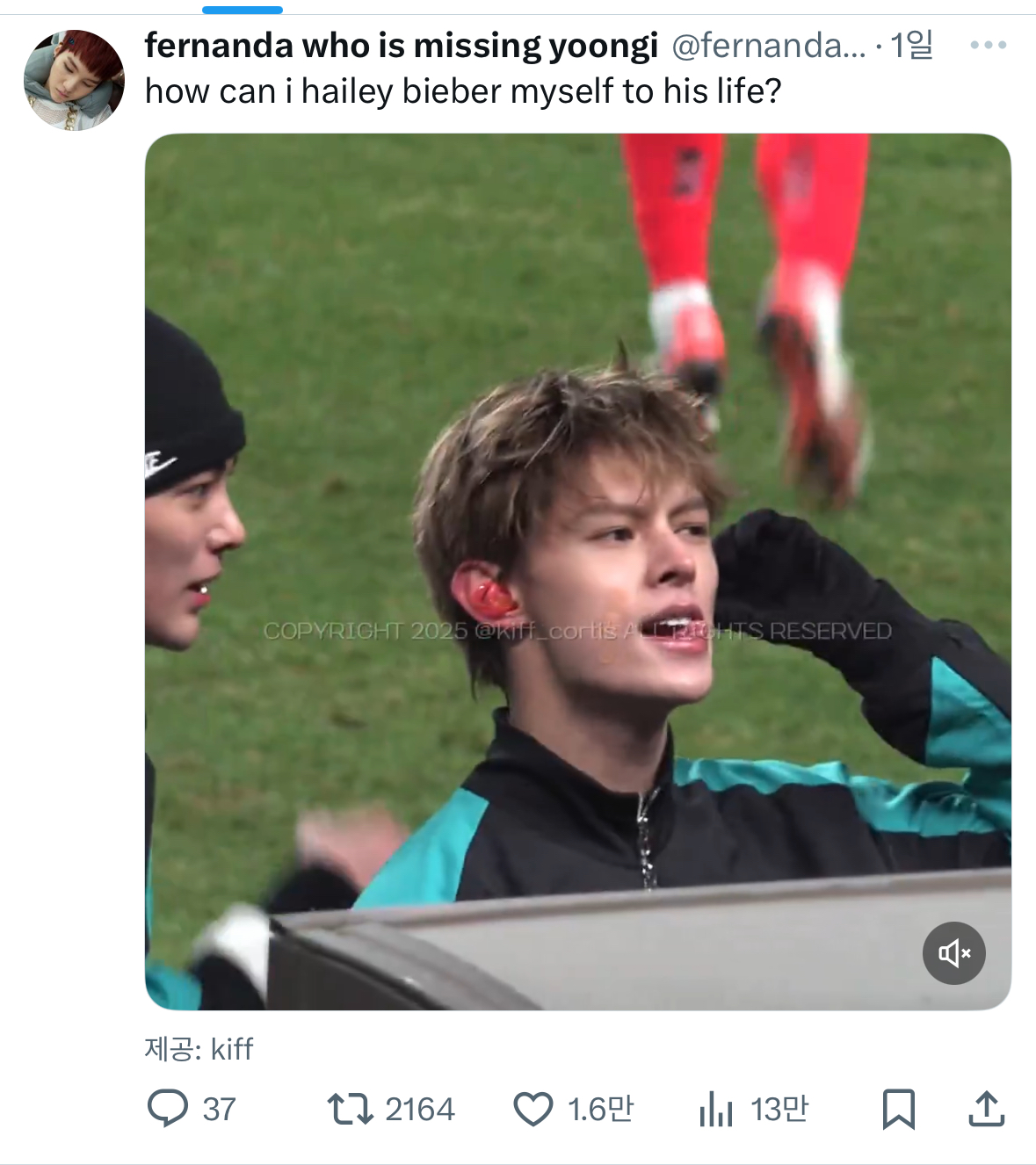Open tweet text "how can i hailey bieber..."
This screenshot has width=1036, height=1165.
pyautogui.click(x=463, y=91)
